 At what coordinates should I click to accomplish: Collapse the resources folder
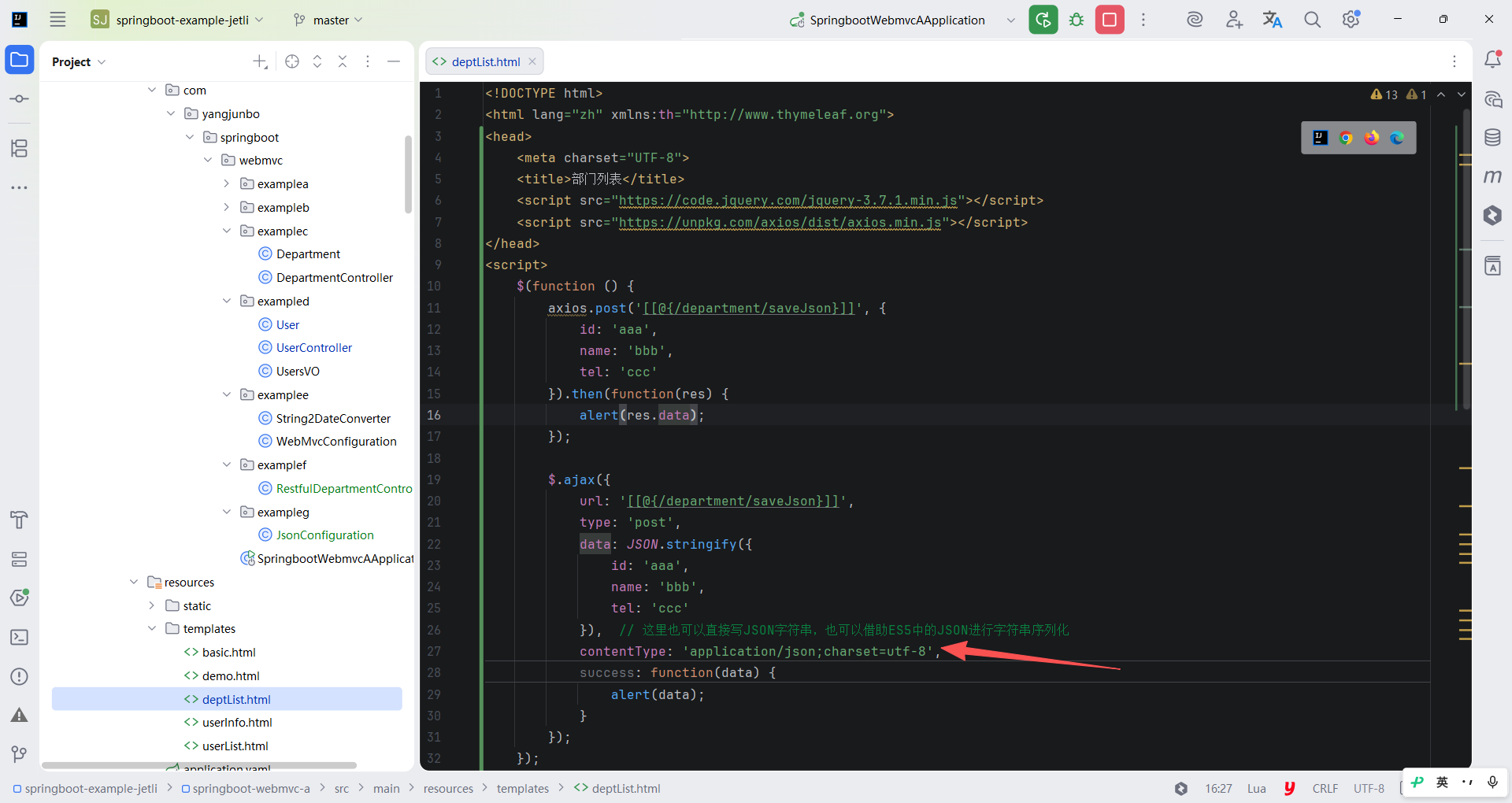[133, 582]
